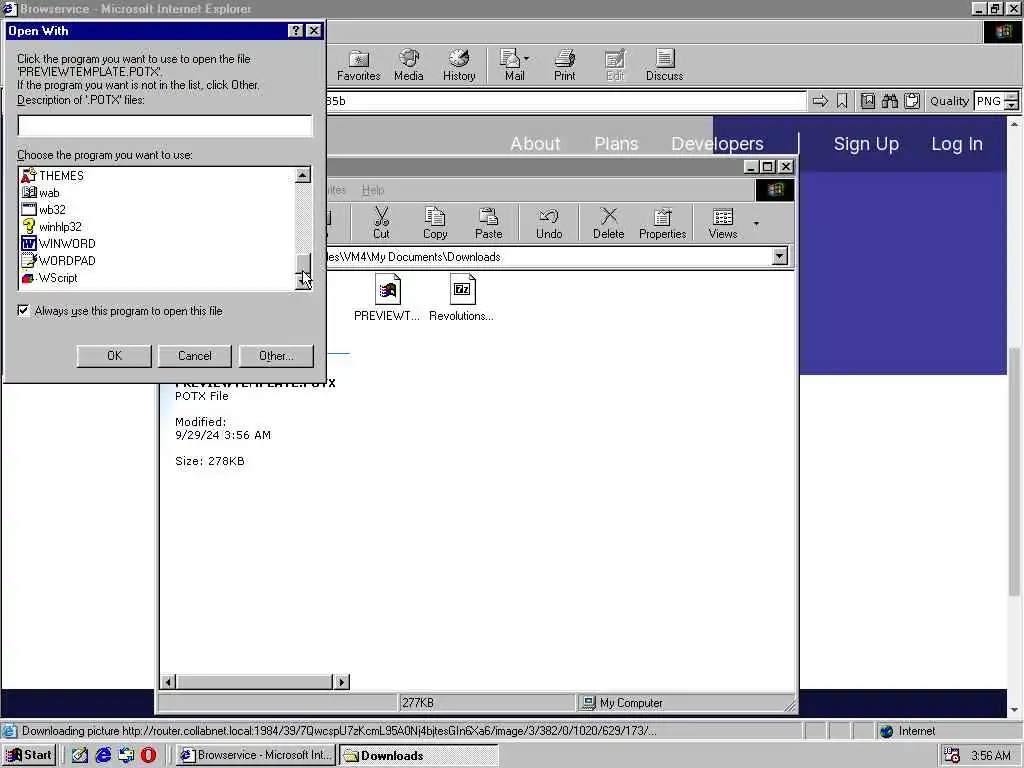Viewport: 1024px width, 768px height.
Task: Click the Developers navigation link
Action: 717,144
